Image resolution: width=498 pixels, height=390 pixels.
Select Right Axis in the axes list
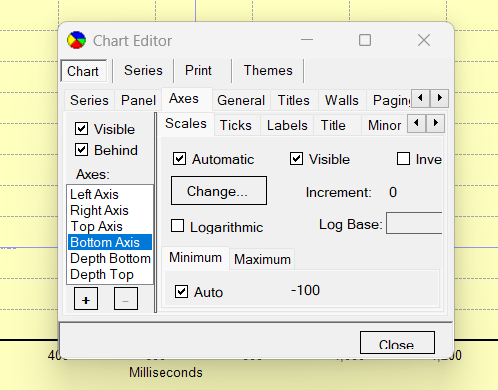click(110, 210)
